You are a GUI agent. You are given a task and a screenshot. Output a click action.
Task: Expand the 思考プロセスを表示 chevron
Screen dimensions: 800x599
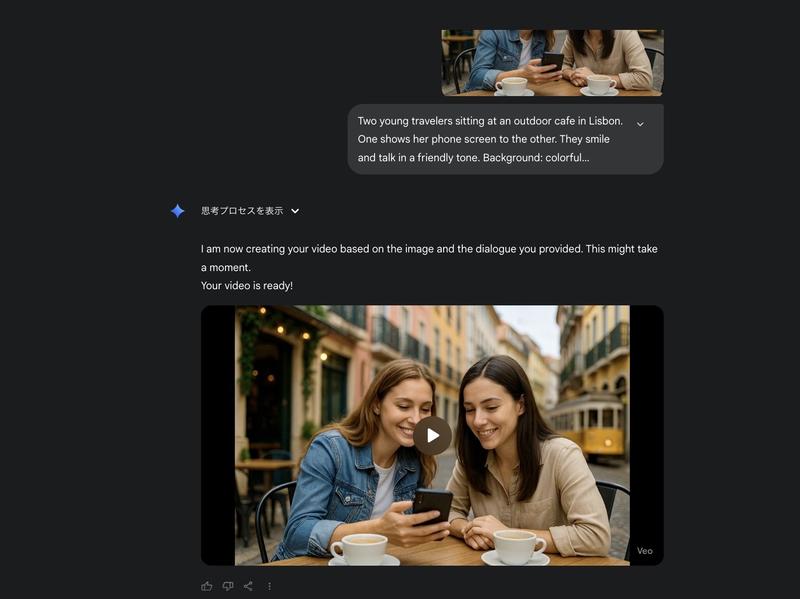coord(295,211)
